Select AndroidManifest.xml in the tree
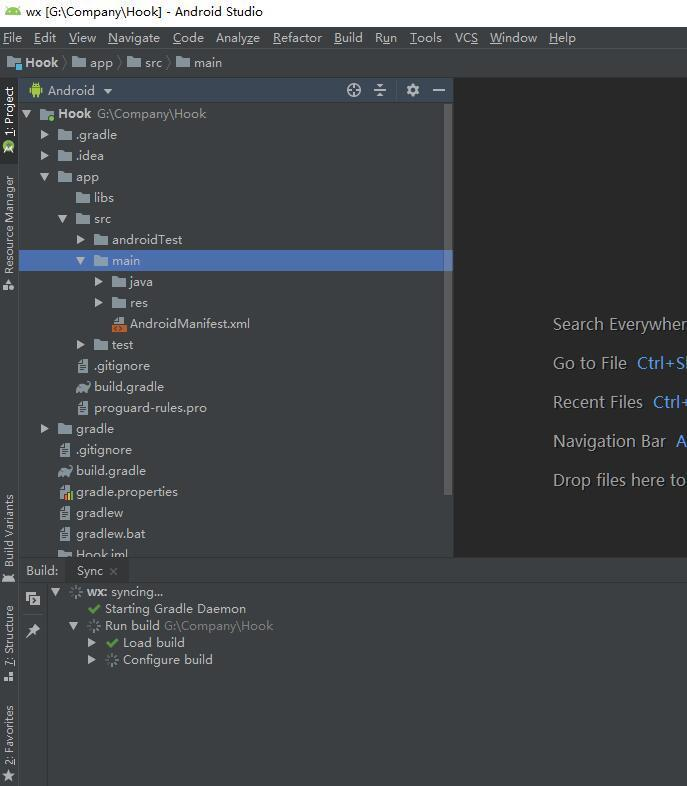 [x=190, y=324]
